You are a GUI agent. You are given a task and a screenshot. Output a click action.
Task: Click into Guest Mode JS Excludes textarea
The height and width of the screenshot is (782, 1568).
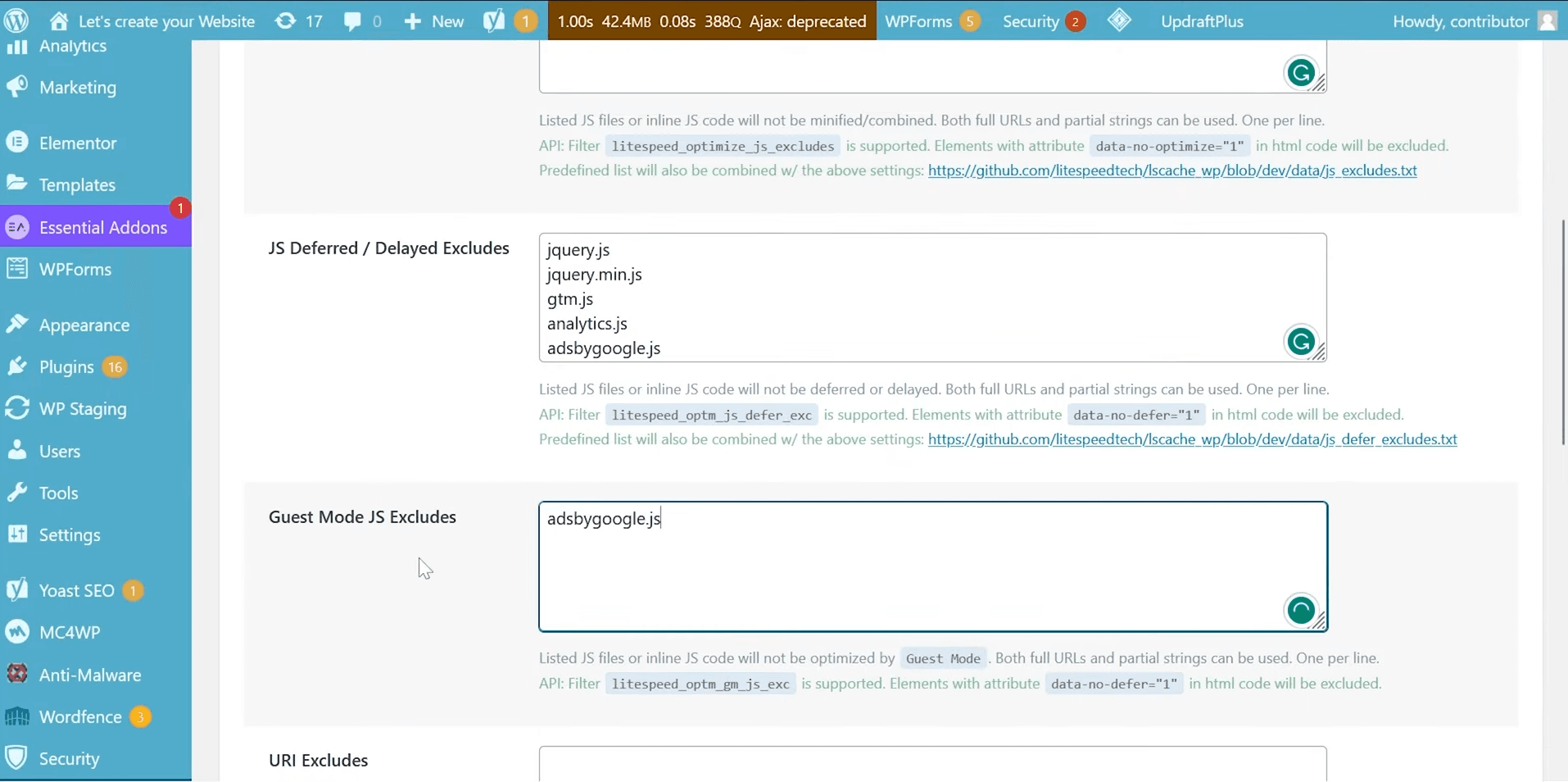(x=932, y=566)
